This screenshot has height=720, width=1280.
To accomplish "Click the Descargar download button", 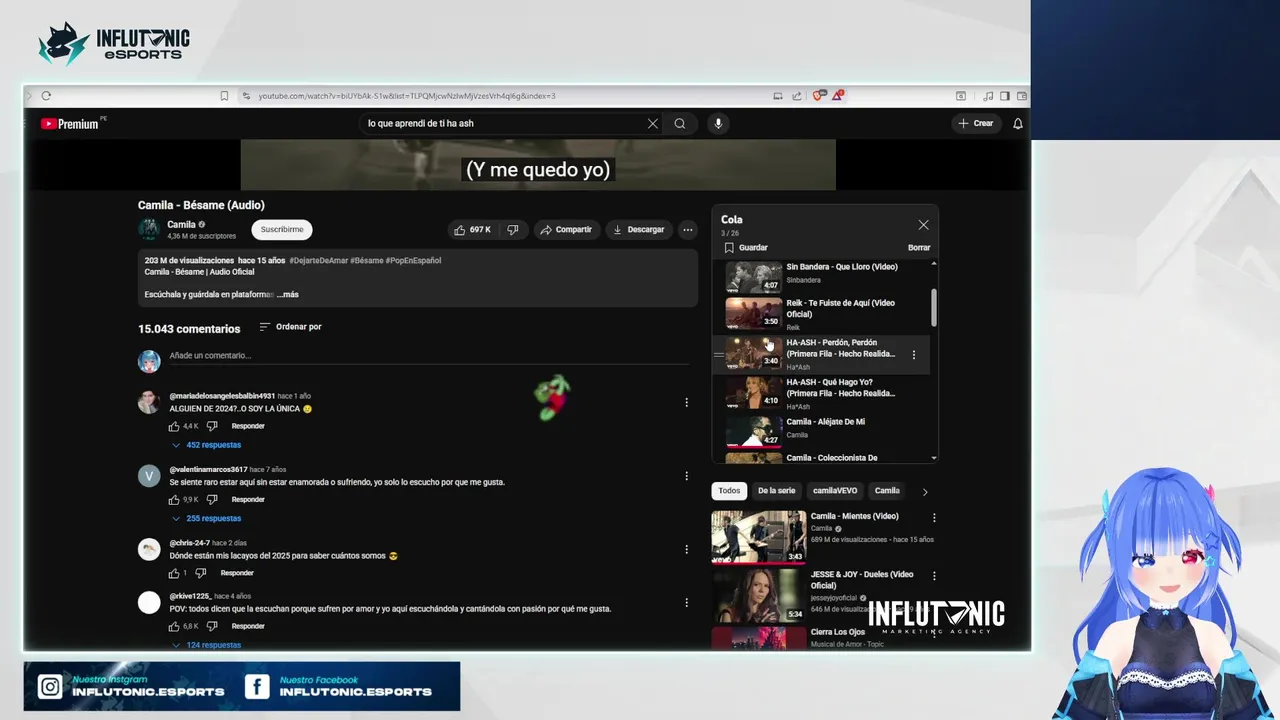I will click(x=638, y=230).
